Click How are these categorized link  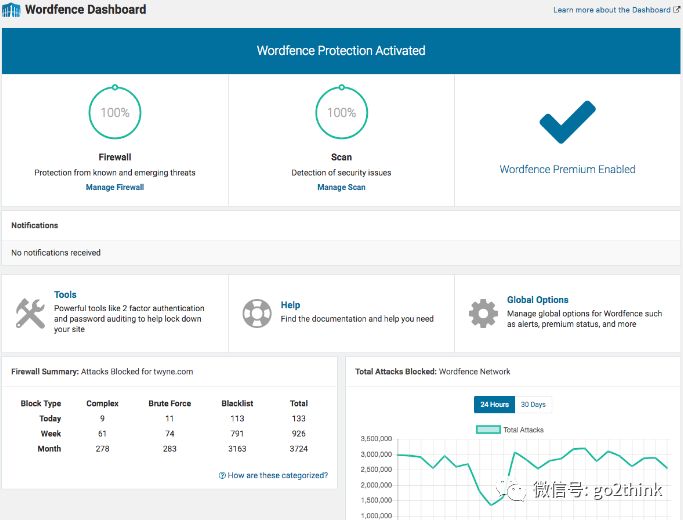pos(277,475)
